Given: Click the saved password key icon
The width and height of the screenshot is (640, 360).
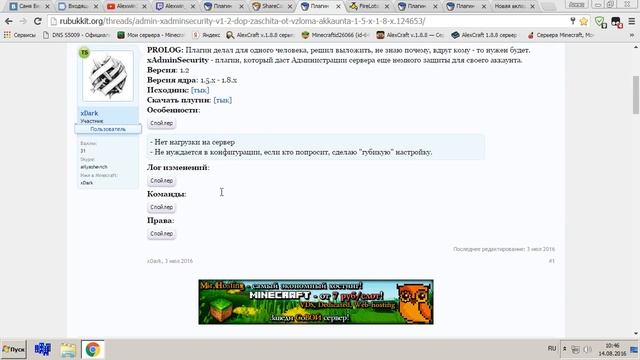Looking at the screenshot, I should click(x=573, y=21).
